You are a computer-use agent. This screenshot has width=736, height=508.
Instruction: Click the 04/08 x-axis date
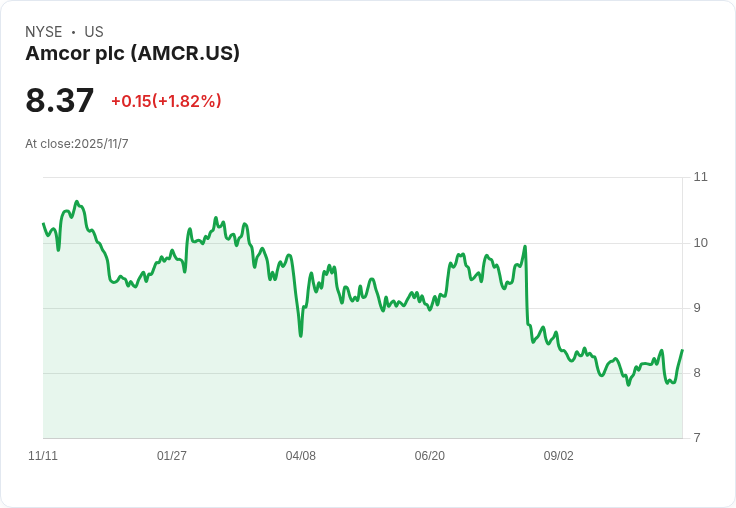[x=301, y=456]
